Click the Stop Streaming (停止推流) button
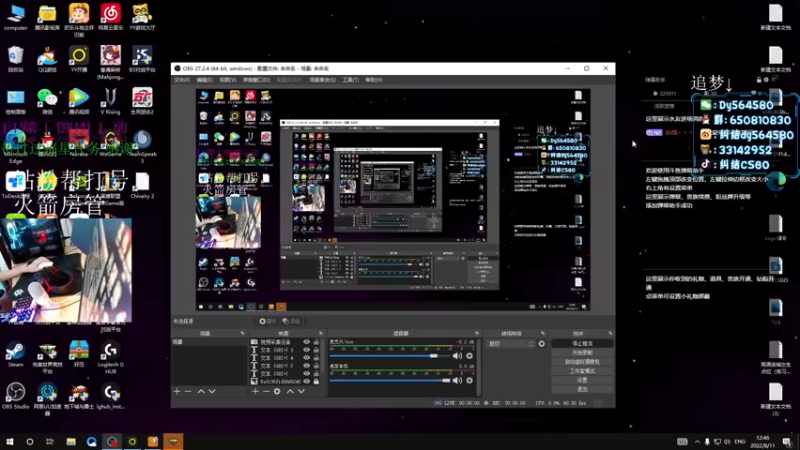This screenshot has width=800, height=450. [x=582, y=343]
